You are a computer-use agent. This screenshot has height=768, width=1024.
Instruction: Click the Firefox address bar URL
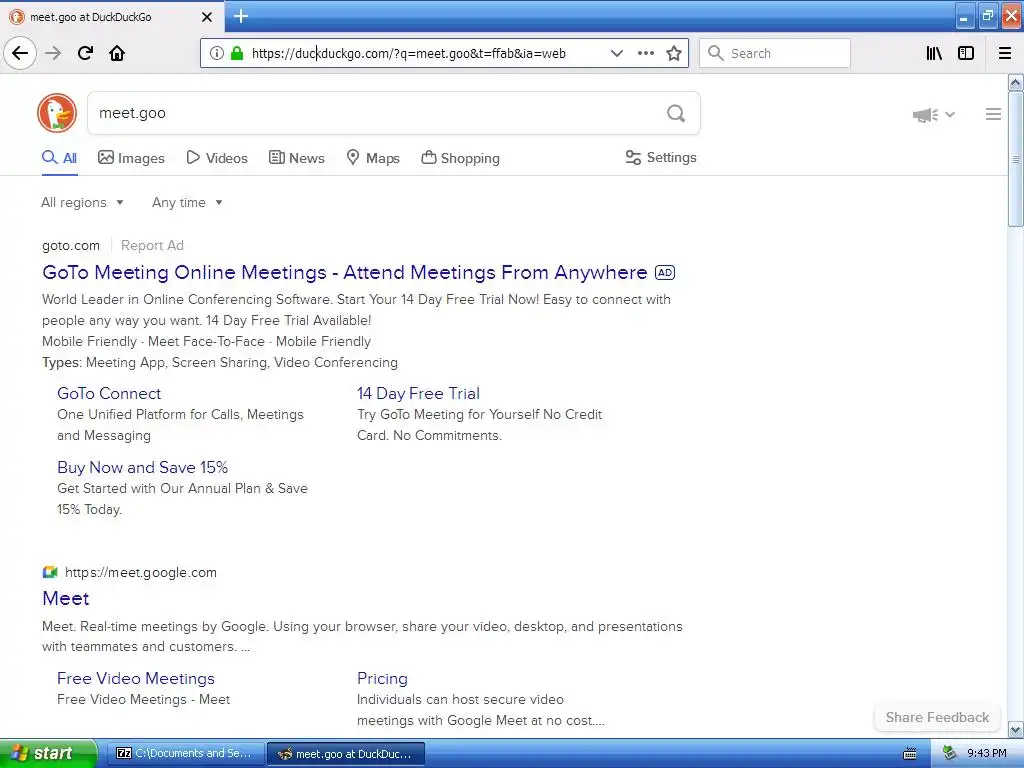coord(409,54)
